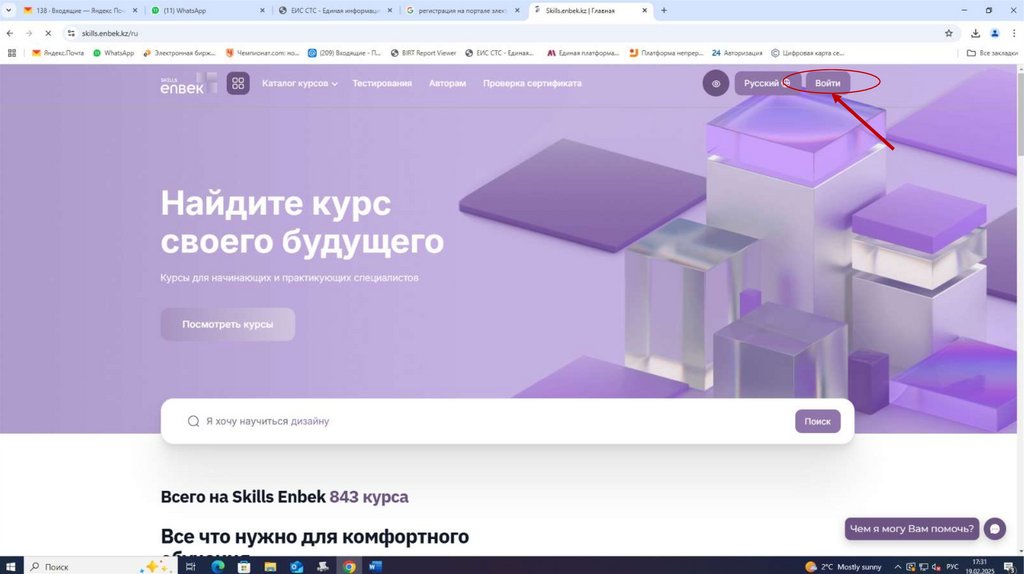1024x574 pixels.
Task: Bookmark this page with star icon
Action: coord(948,33)
